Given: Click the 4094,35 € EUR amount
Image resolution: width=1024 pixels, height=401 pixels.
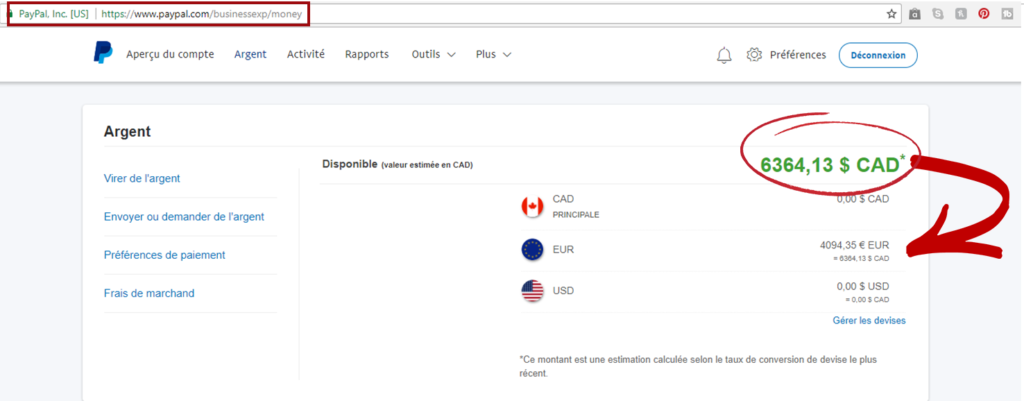Looking at the screenshot, I should coord(854,246).
